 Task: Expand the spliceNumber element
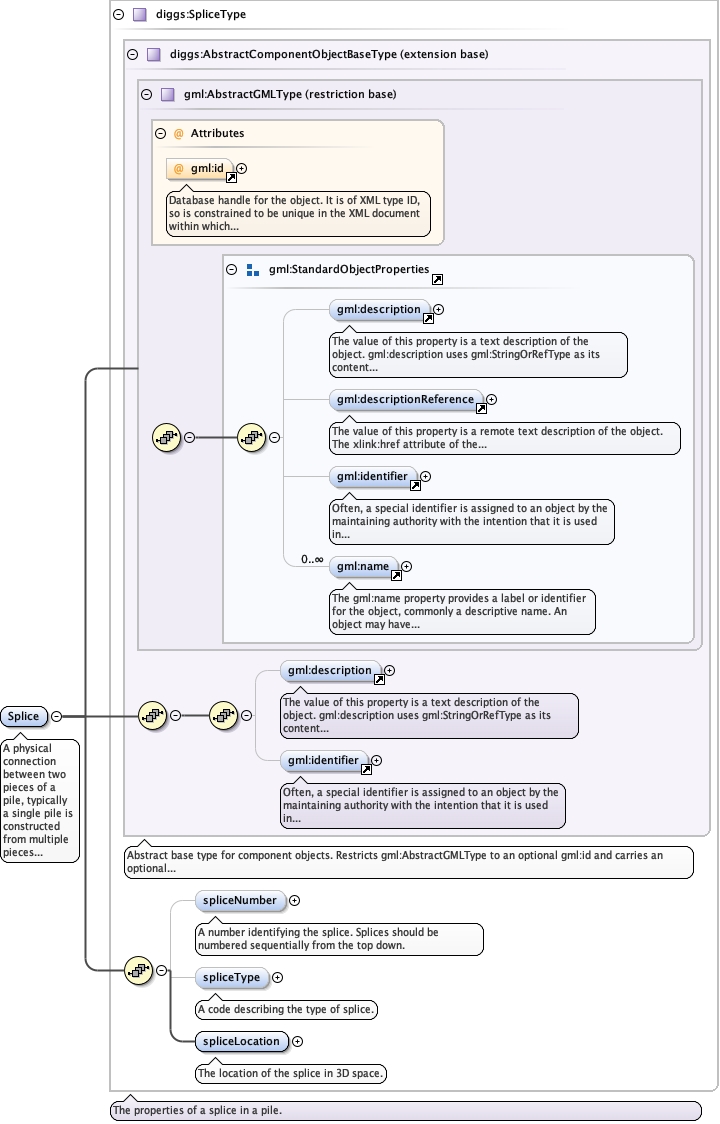click(294, 900)
